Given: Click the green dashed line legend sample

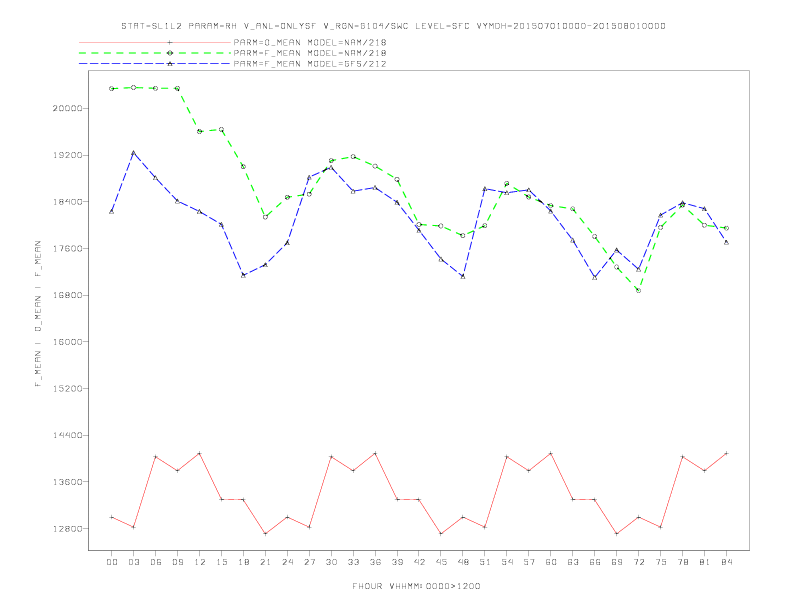Looking at the screenshot, I should (x=155, y=53).
